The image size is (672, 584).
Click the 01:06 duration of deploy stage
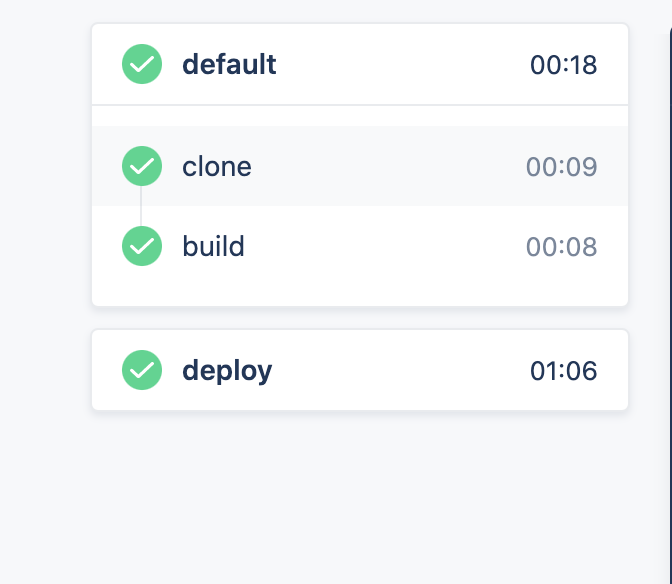(563, 371)
